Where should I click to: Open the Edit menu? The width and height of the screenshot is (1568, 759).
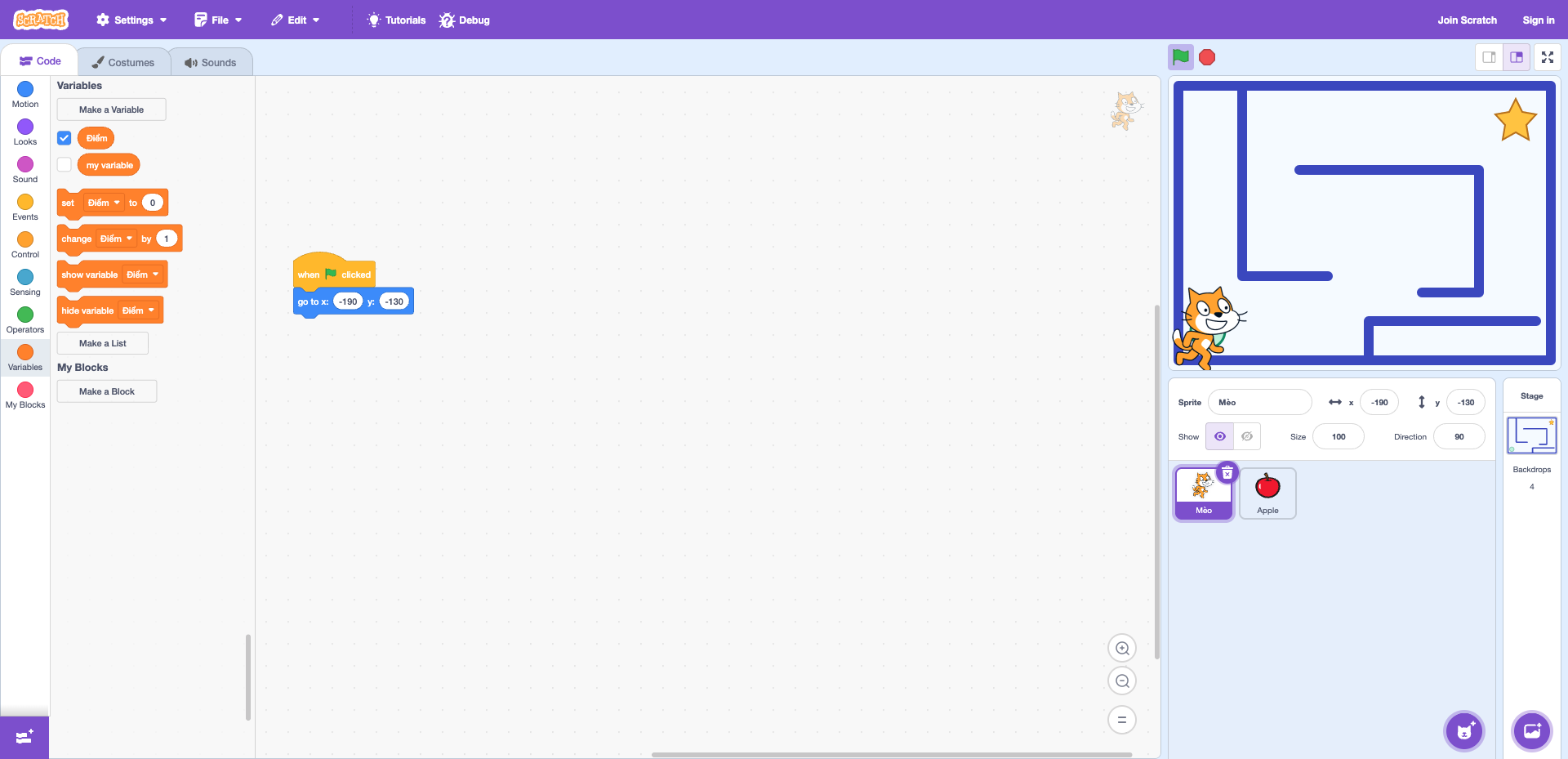296,20
